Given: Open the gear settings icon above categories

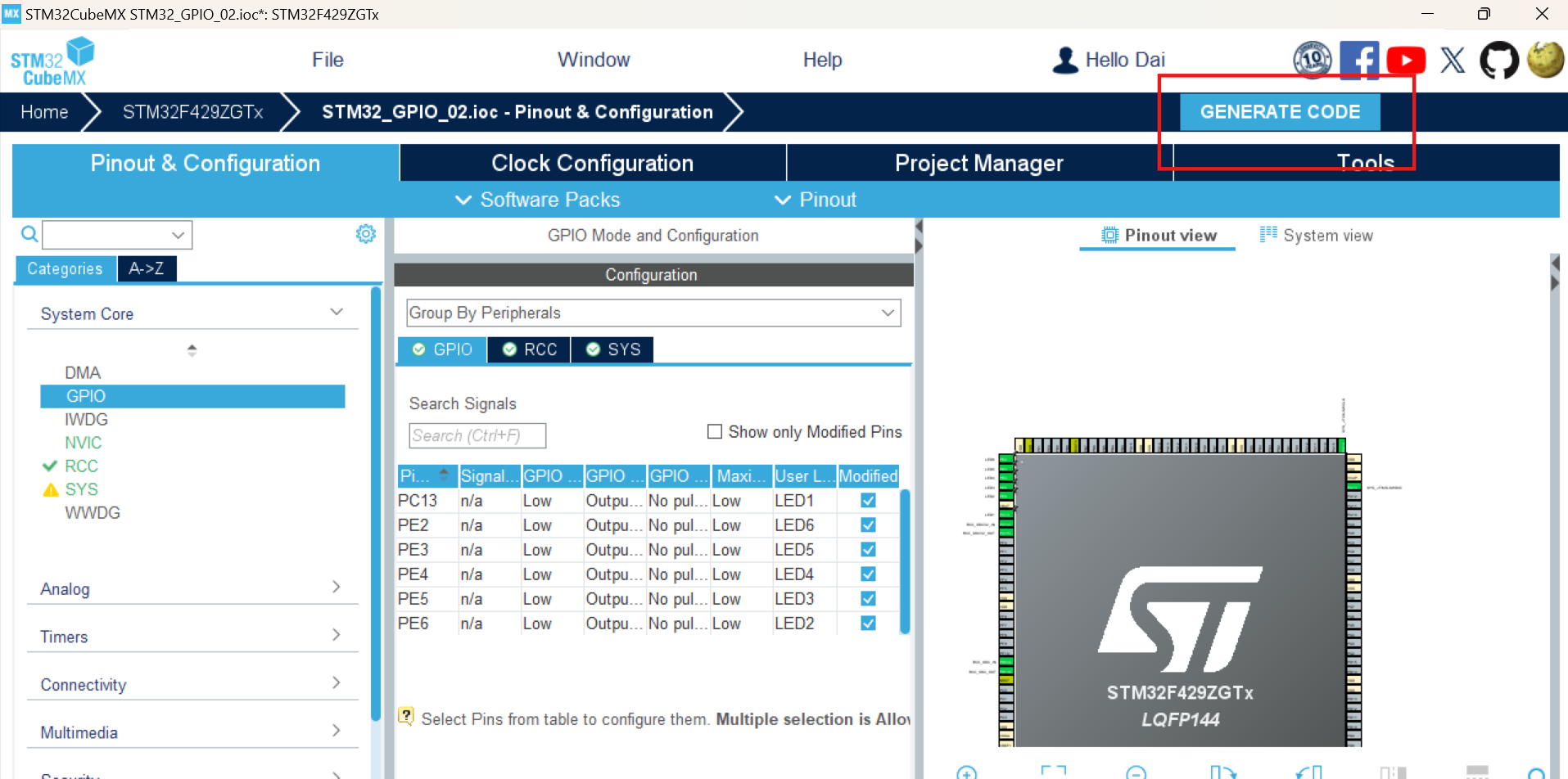Looking at the screenshot, I should tap(366, 234).
